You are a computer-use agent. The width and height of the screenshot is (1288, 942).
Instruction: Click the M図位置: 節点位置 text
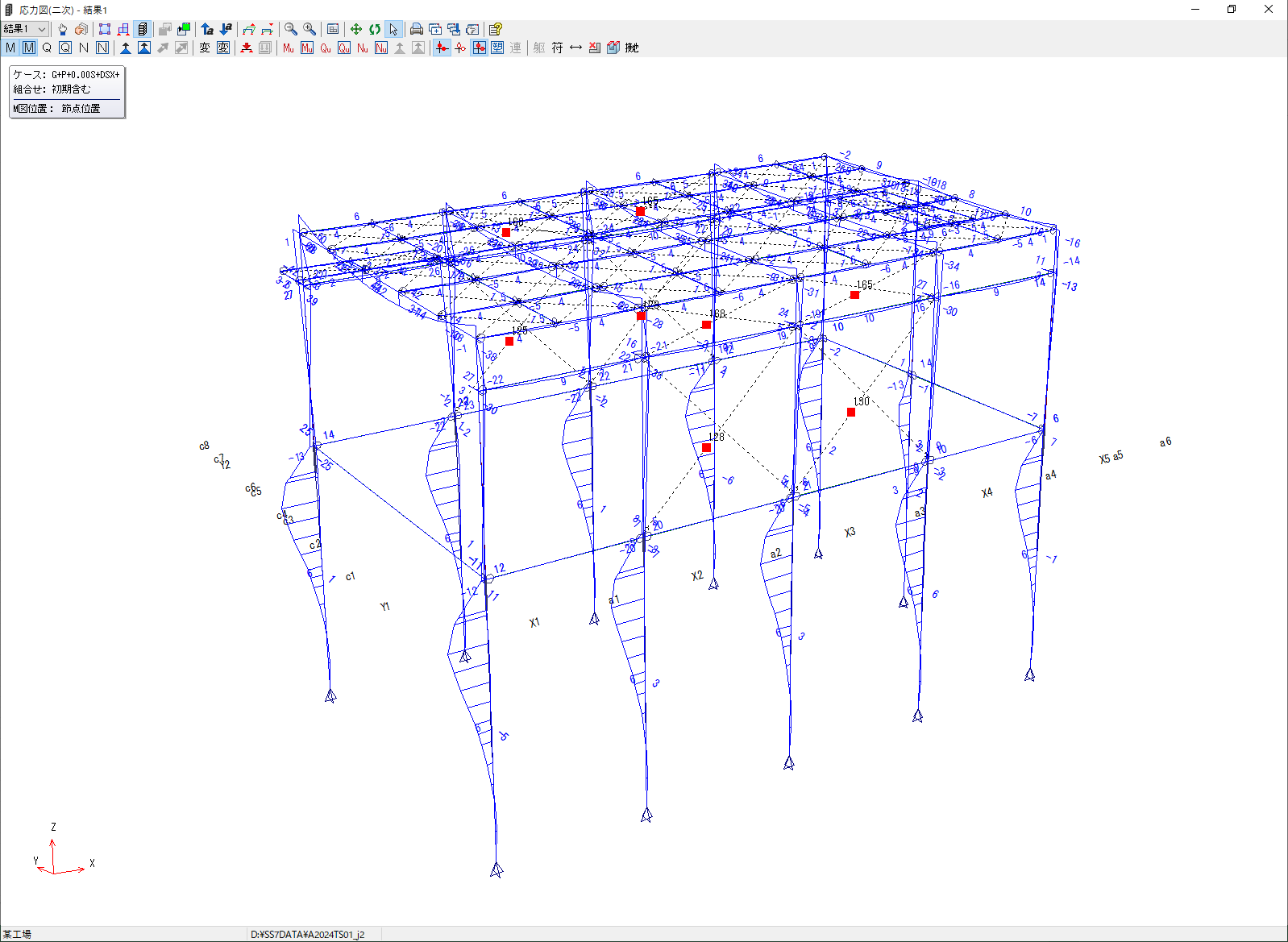coord(56,108)
